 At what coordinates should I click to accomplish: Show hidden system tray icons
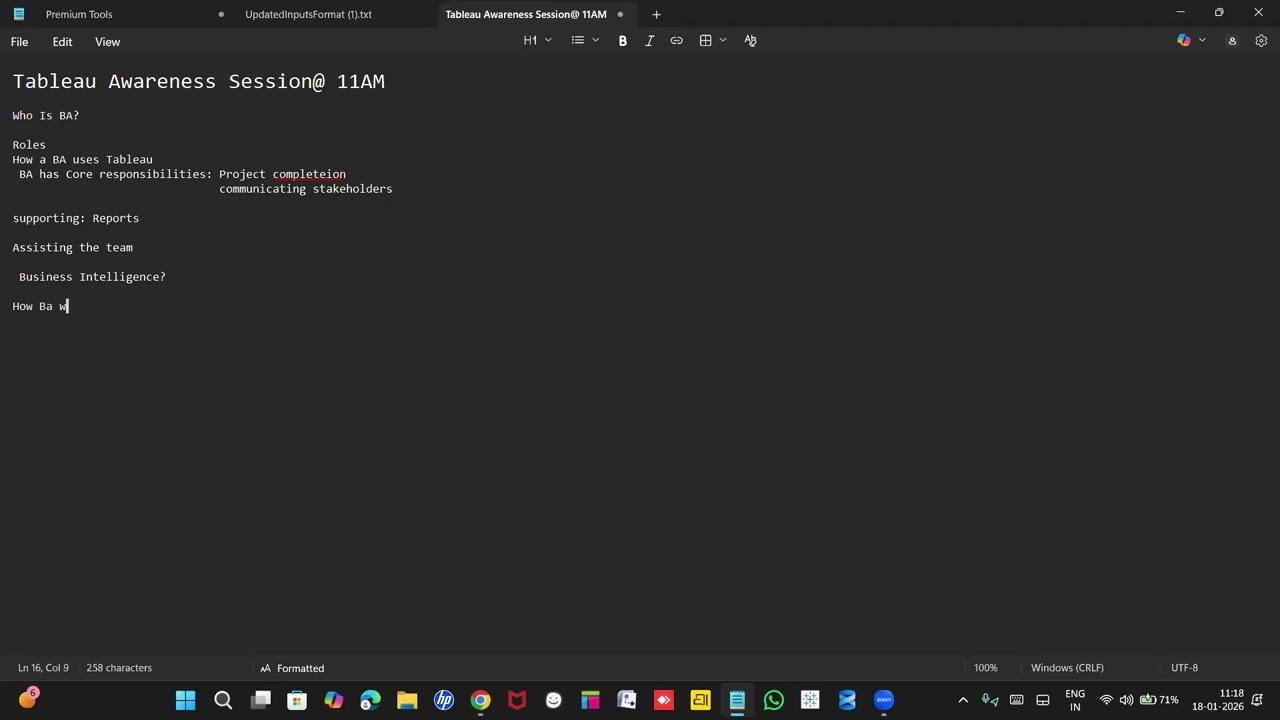(x=963, y=700)
